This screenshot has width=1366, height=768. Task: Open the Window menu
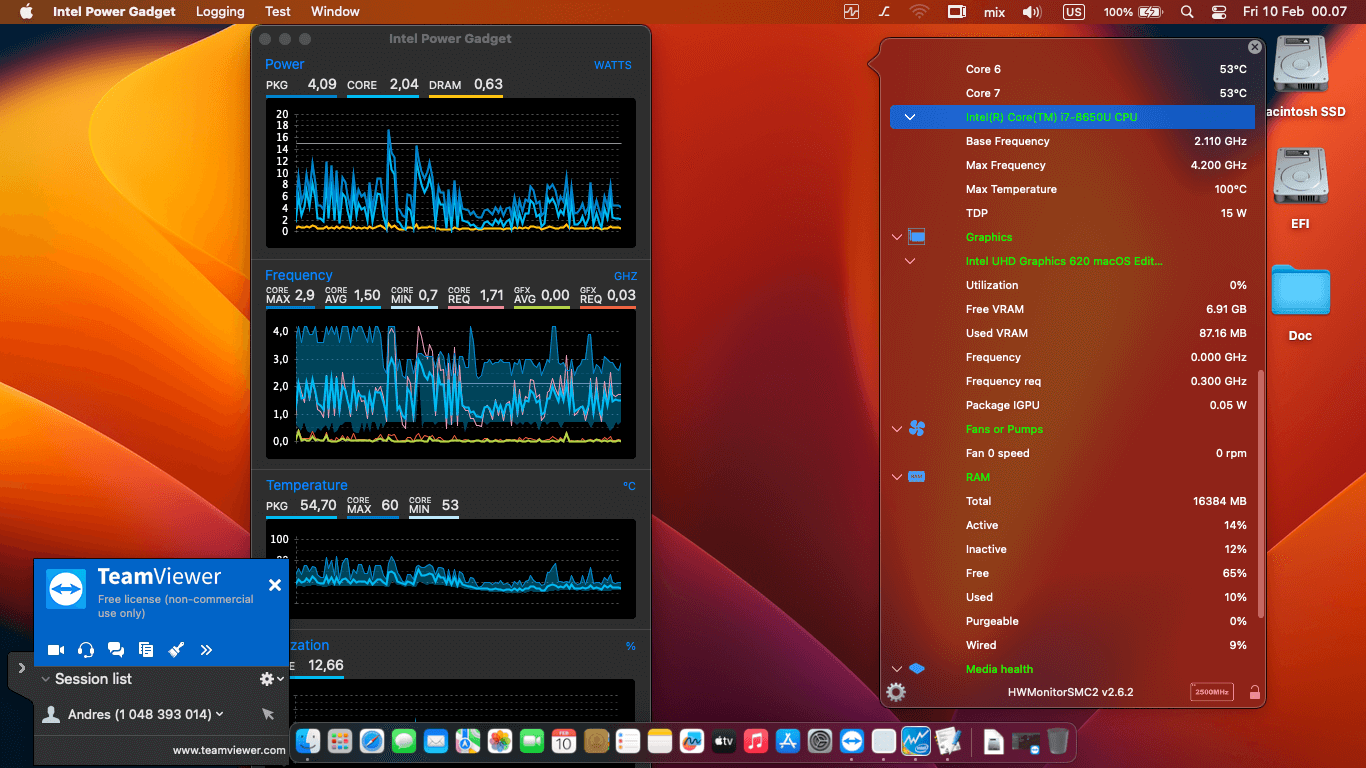pyautogui.click(x=335, y=12)
